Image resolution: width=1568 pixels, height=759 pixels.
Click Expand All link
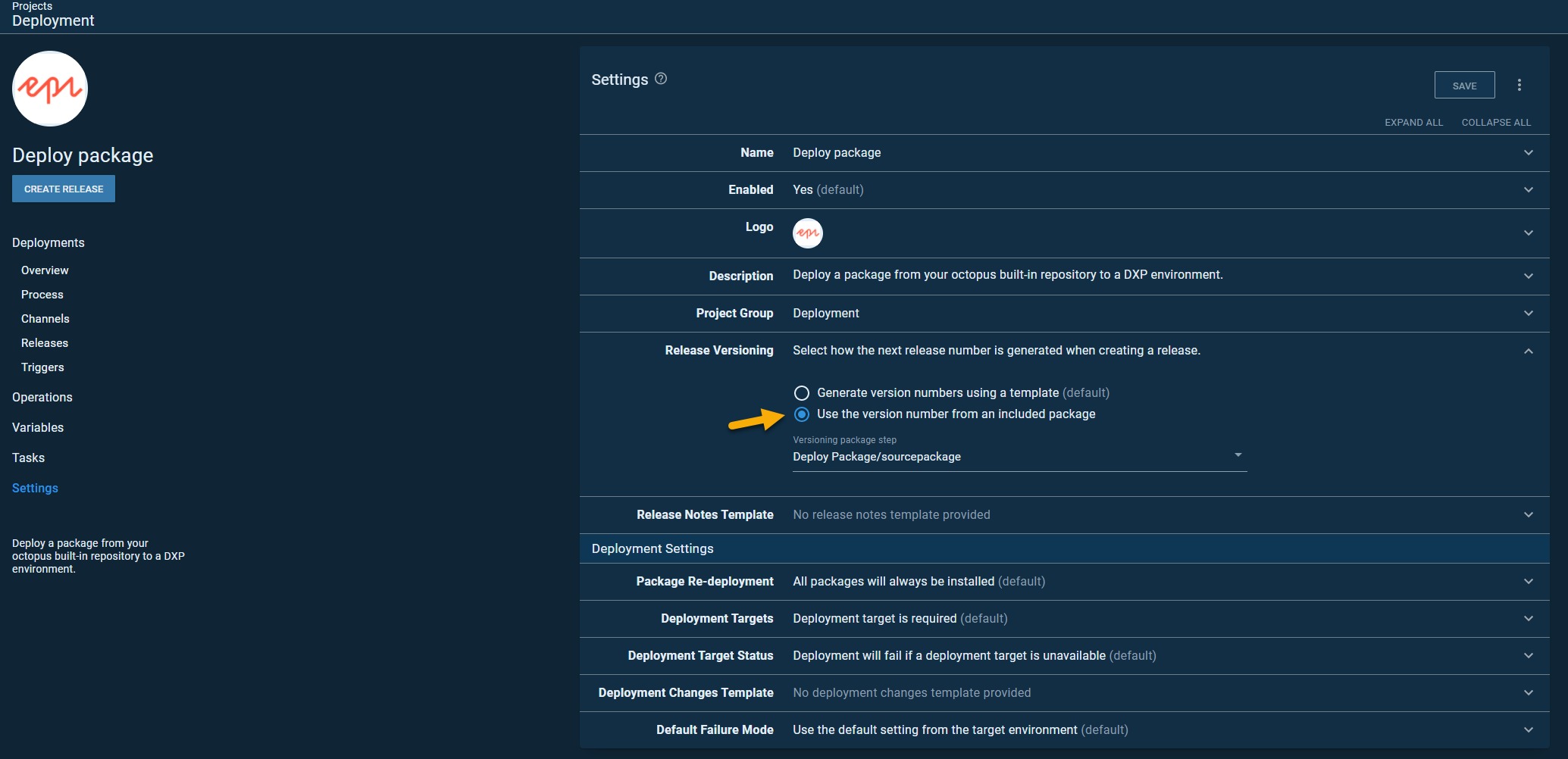pos(1413,123)
